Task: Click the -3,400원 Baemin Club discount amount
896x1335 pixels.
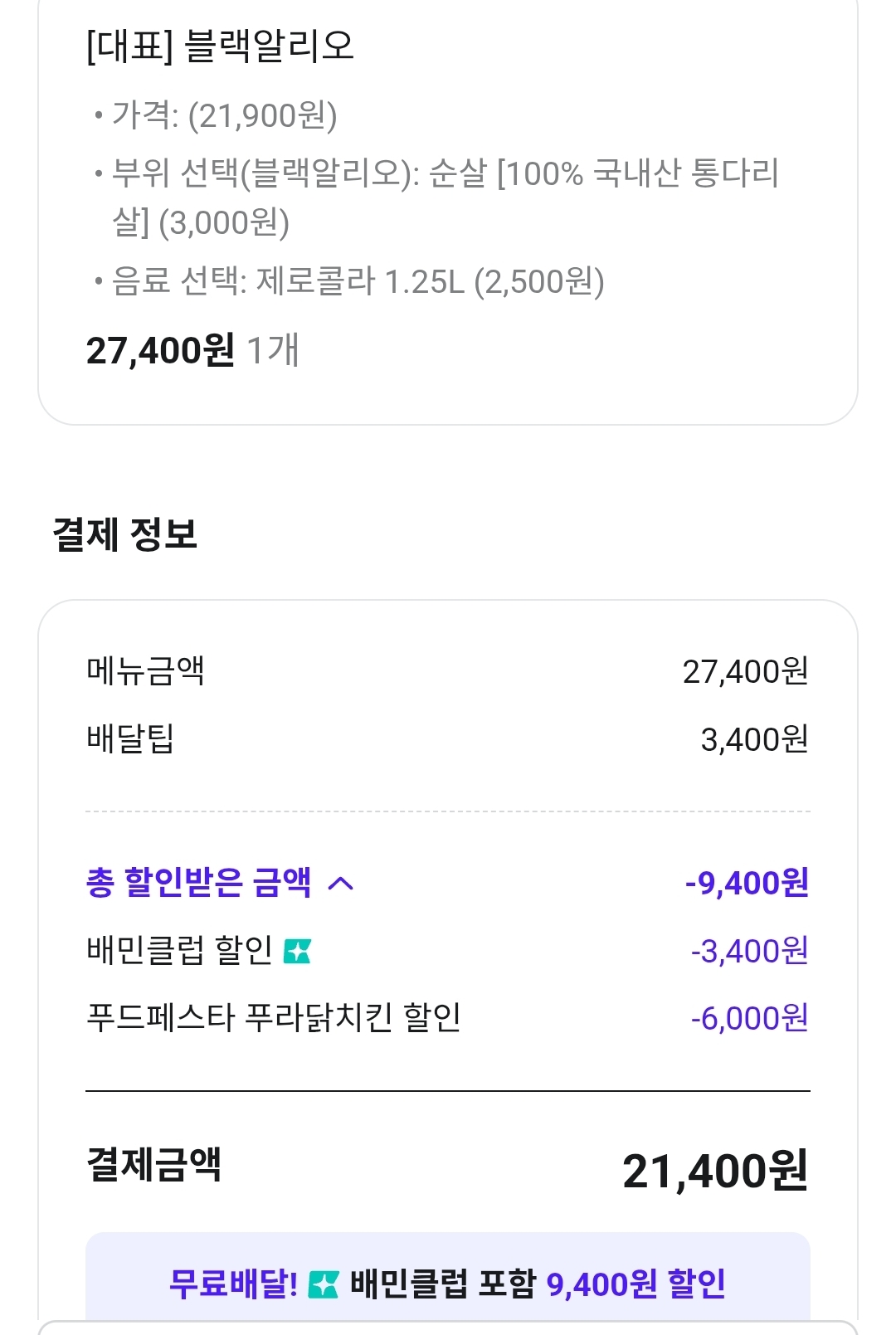Action: (749, 951)
